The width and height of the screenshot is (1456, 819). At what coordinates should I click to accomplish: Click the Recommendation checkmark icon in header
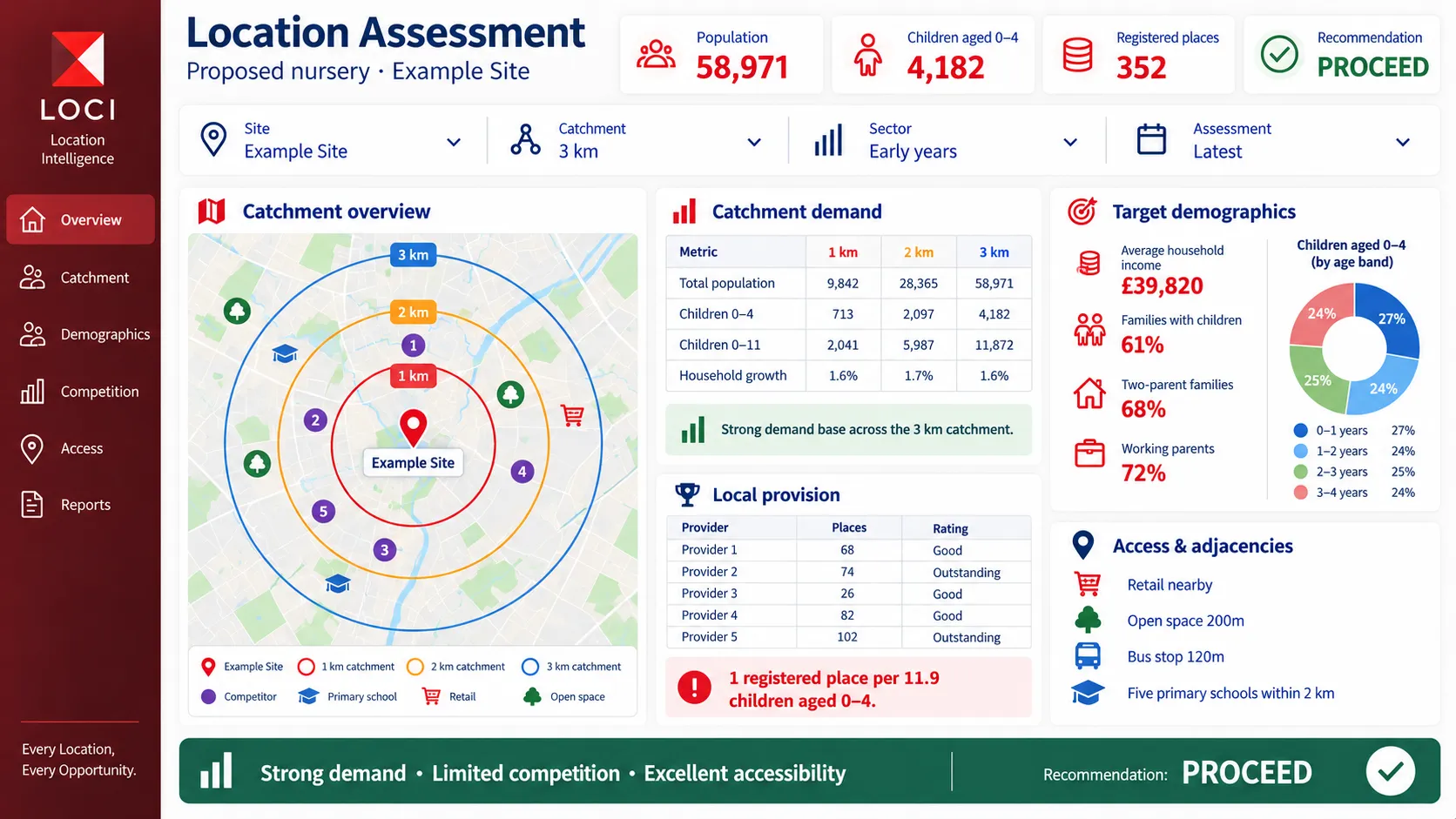(x=1279, y=55)
